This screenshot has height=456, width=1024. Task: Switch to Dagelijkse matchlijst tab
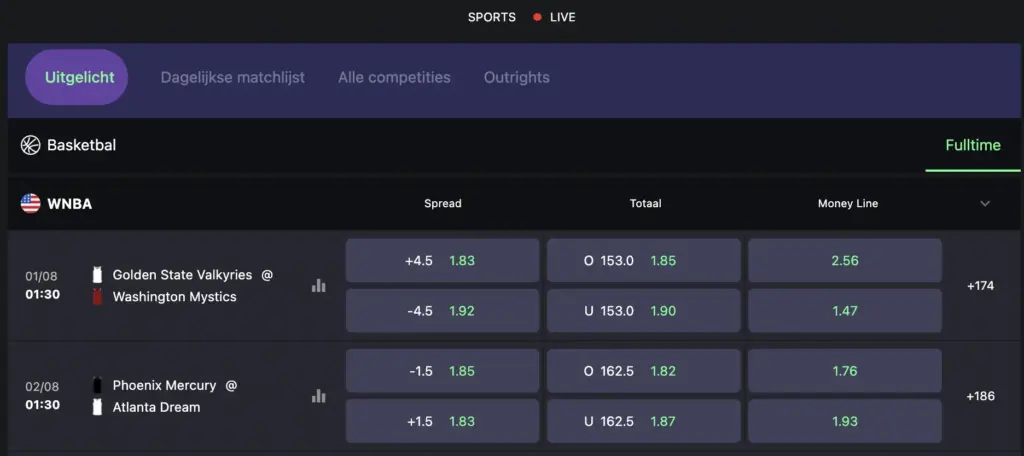click(x=233, y=77)
